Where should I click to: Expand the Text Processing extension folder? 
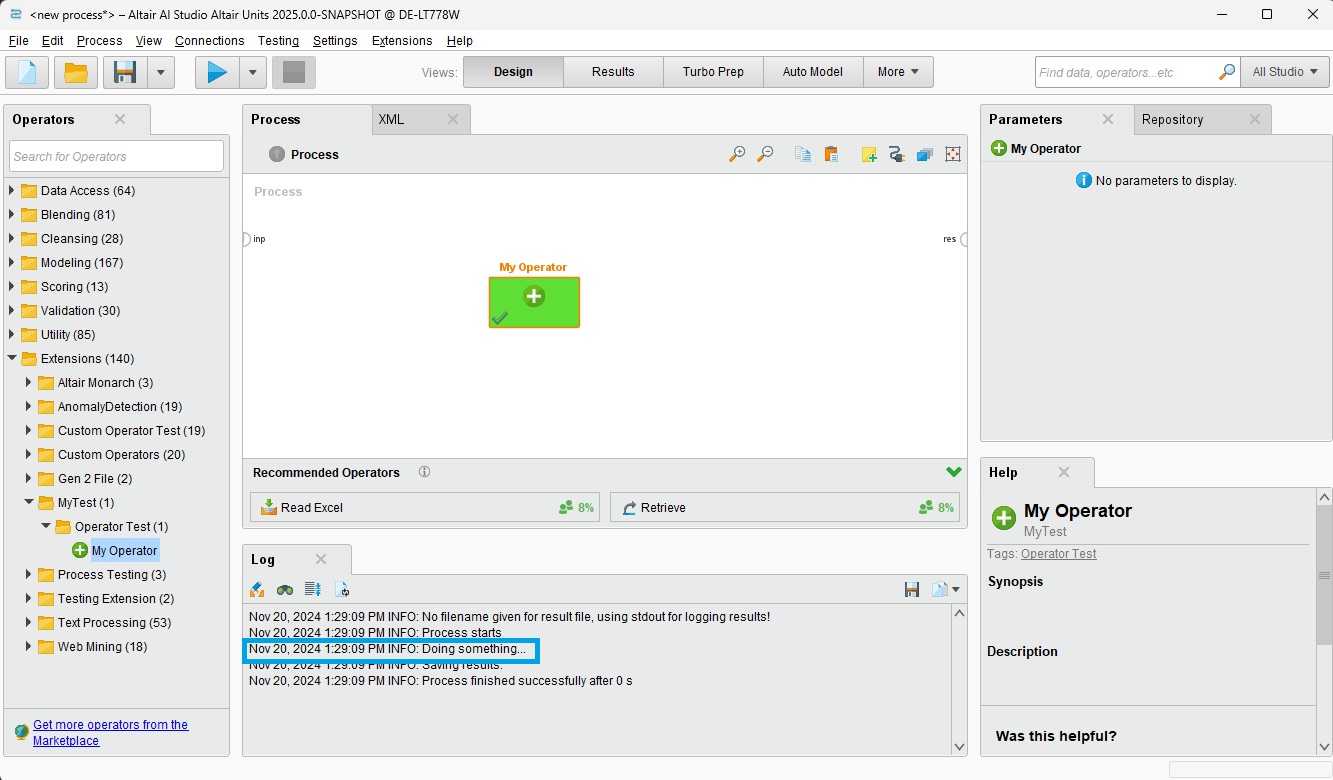point(30,623)
